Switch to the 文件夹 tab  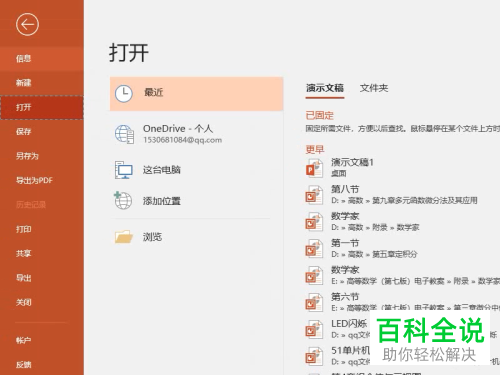pyautogui.click(x=374, y=88)
